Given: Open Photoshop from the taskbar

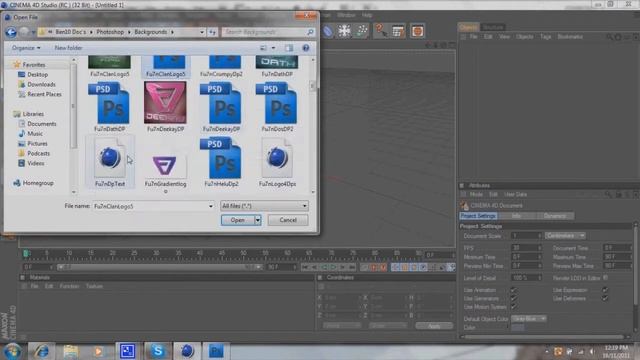Looking at the screenshot, I should coord(216,351).
